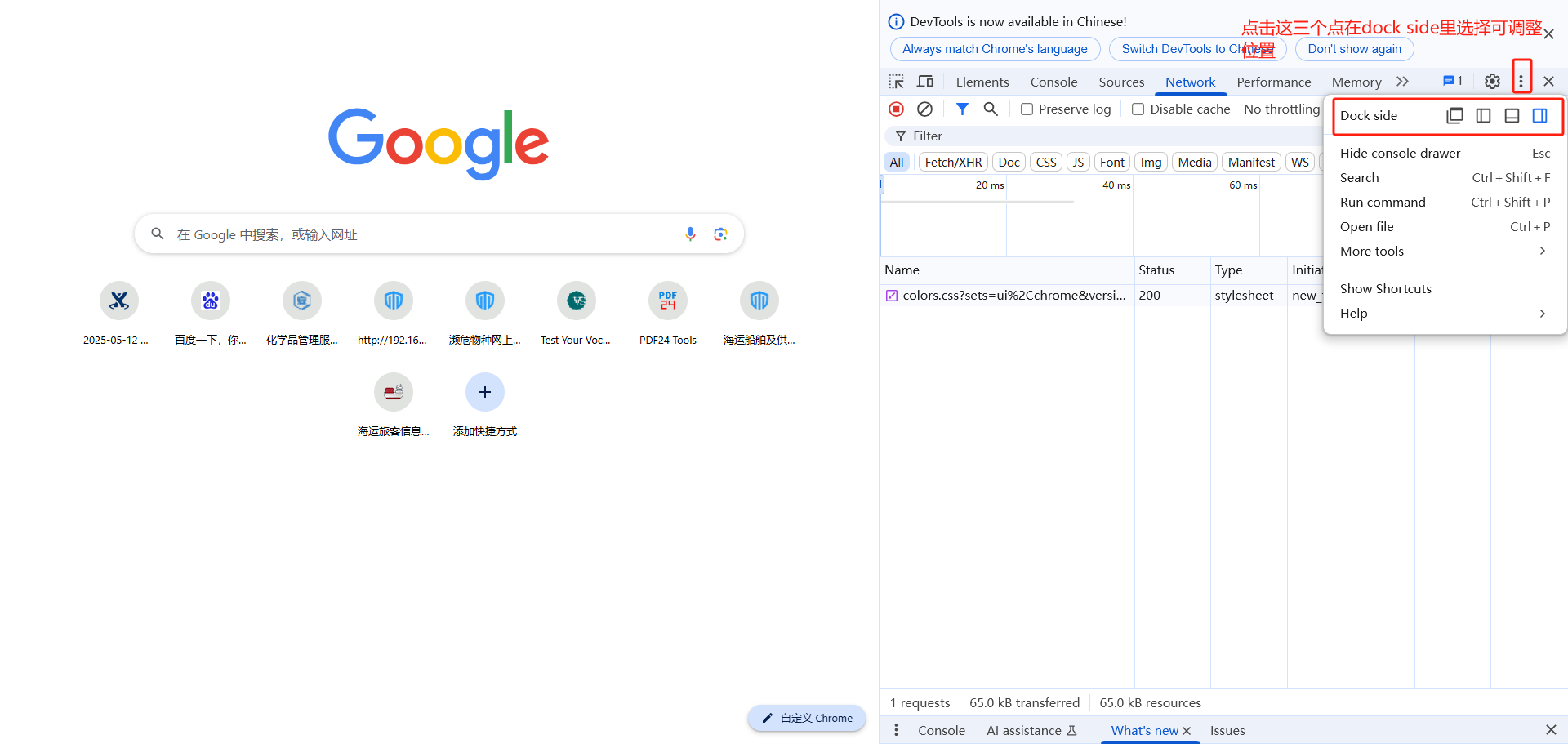
Task: Select the Img filter chip
Action: pyautogui.click(x=1151, y=162)
